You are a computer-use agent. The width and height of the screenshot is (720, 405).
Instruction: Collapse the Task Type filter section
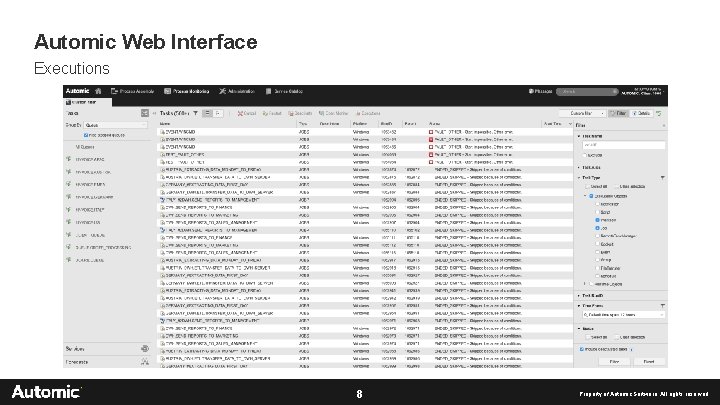[579, 178]
